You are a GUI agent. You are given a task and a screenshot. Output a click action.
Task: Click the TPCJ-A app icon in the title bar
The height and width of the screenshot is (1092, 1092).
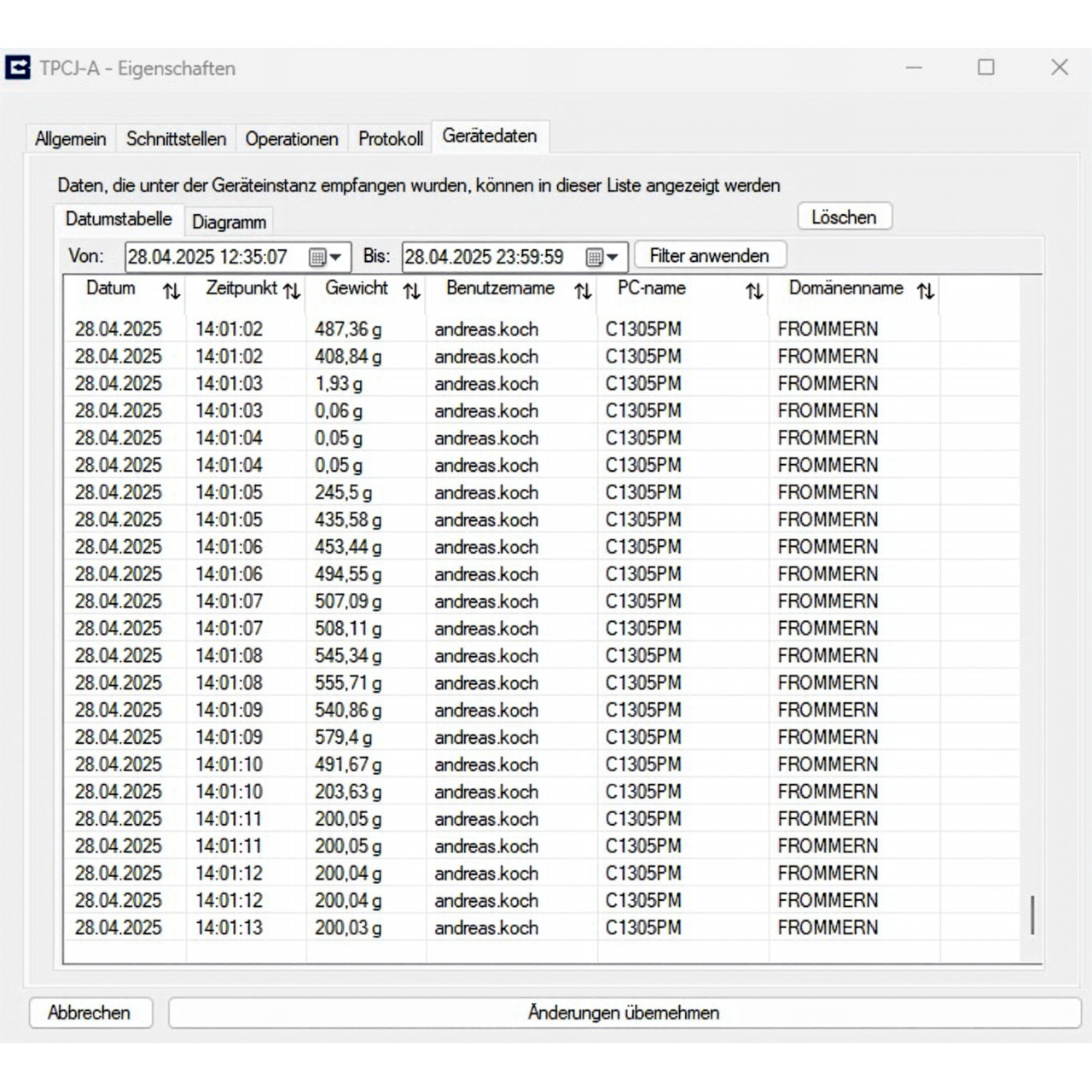pos(18,67)
